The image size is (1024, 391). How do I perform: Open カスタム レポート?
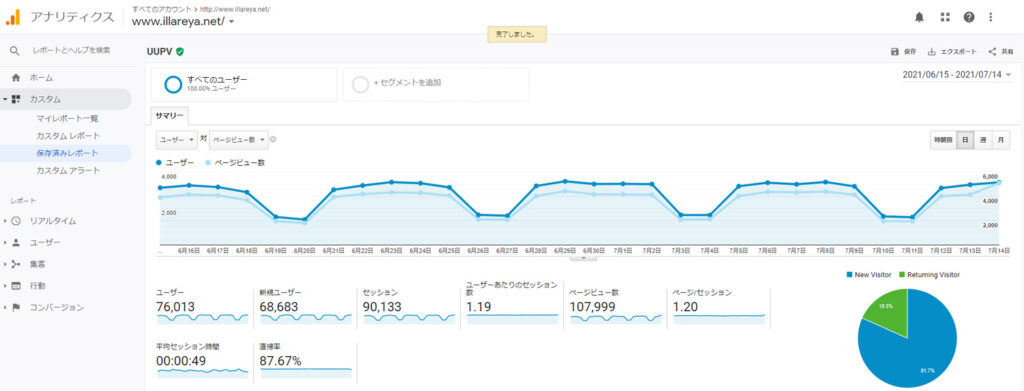pos(69,136)
